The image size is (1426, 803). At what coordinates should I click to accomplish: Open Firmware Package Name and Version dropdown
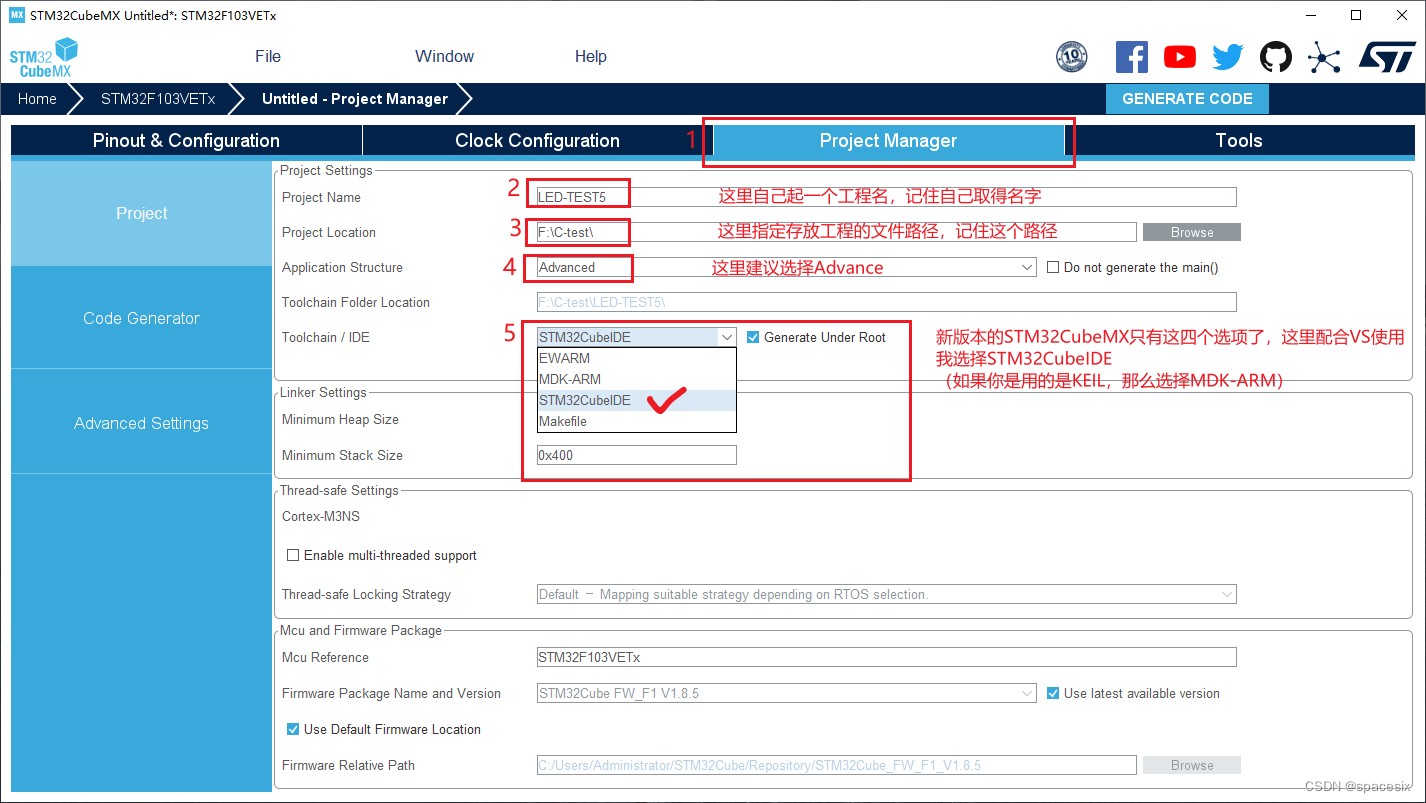tap(786, 693)
